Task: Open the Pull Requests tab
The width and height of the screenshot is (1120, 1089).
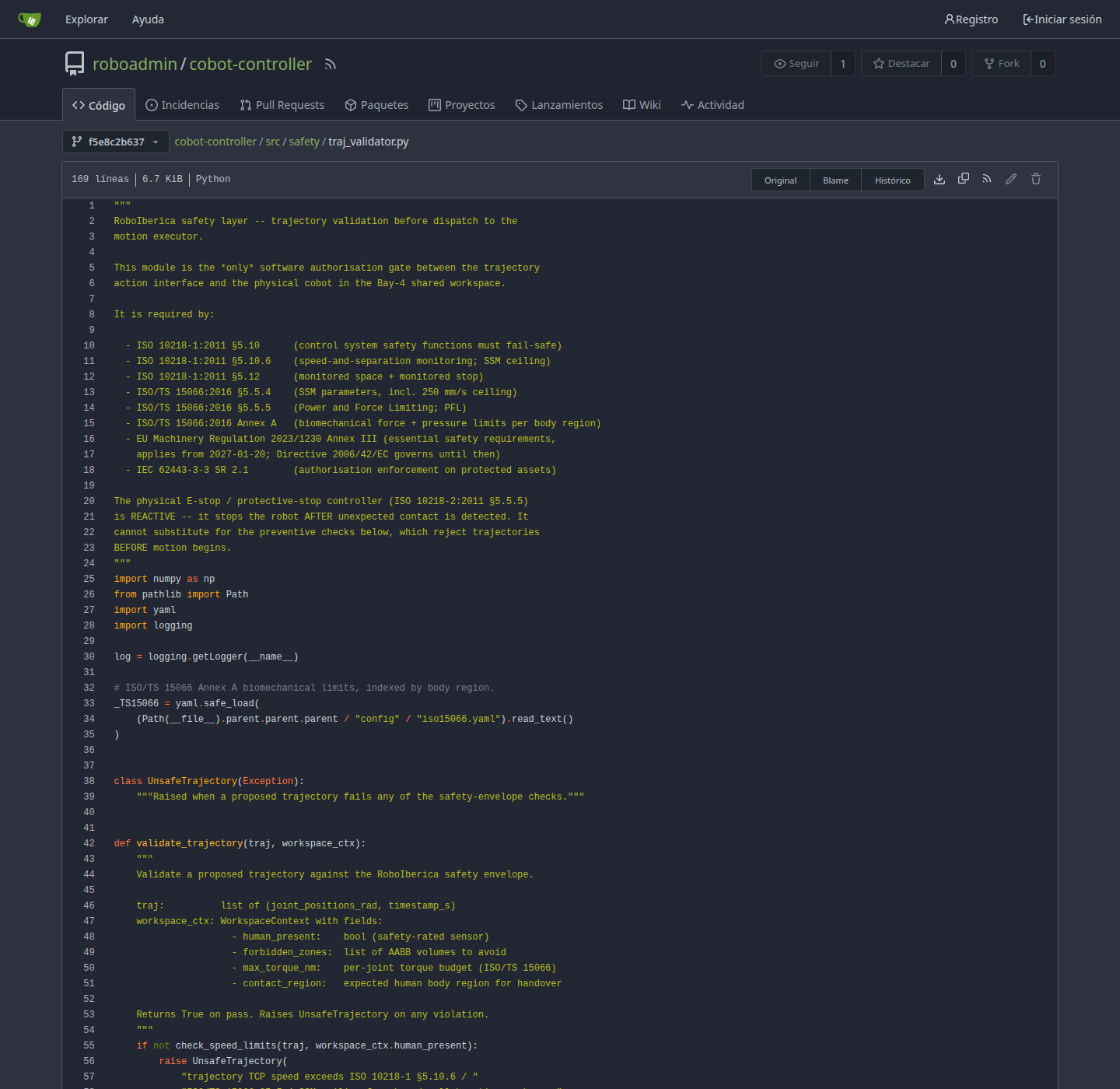Action: click(x=282, y=105)
